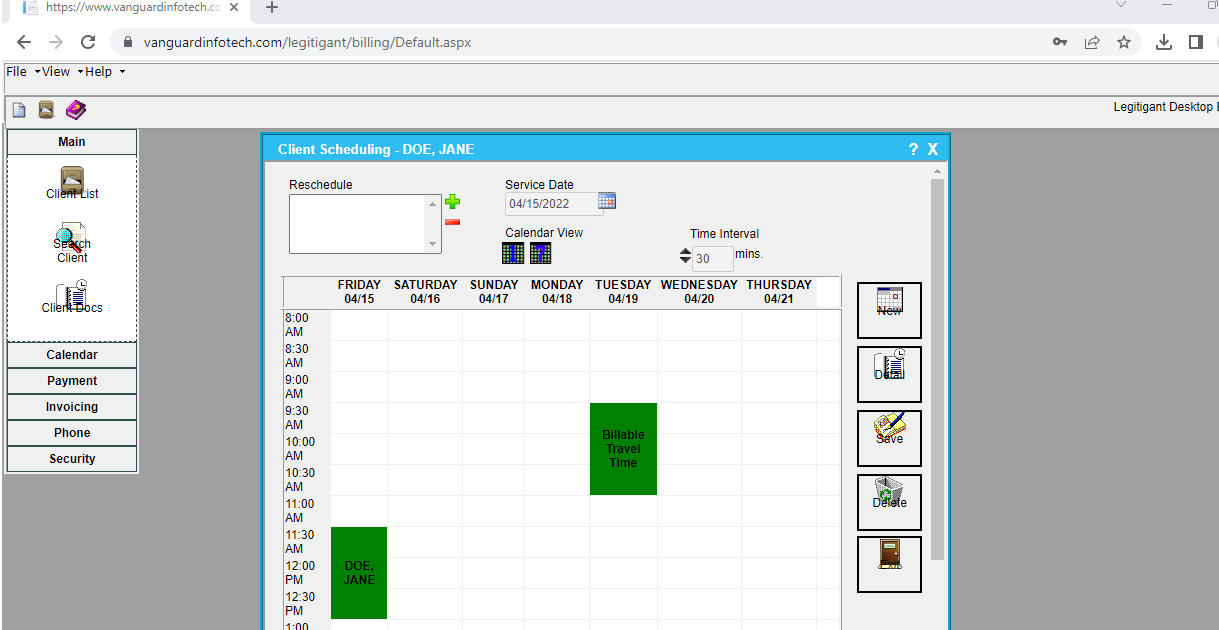Open the scheduling help question mark
Viewport: 1219px width, 630px height.
913,149
